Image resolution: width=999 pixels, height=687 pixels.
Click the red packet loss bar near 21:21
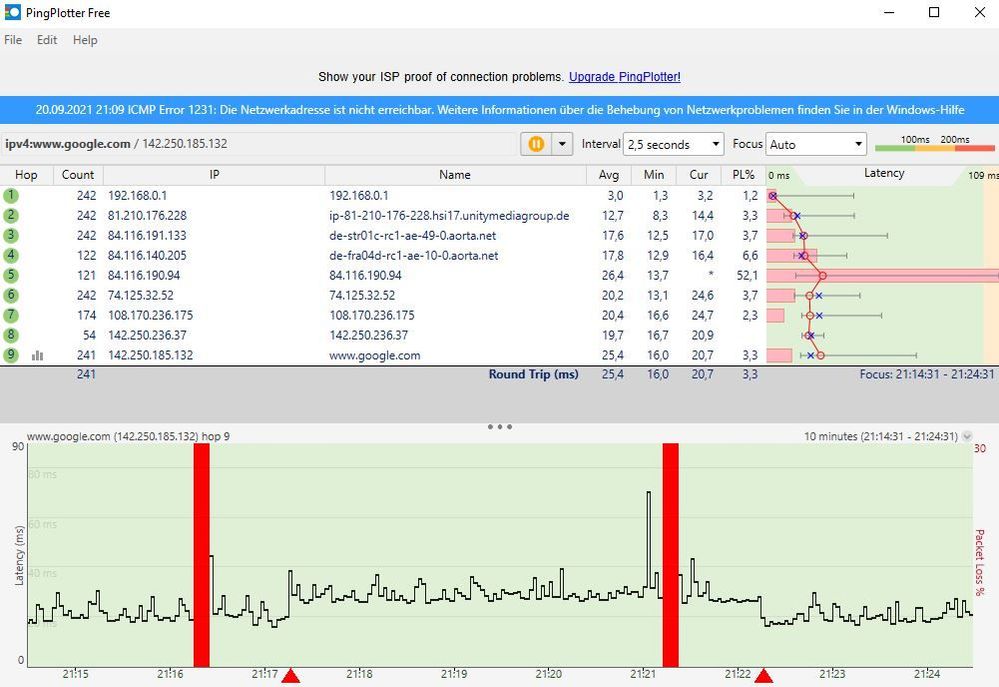coord(670,556)
